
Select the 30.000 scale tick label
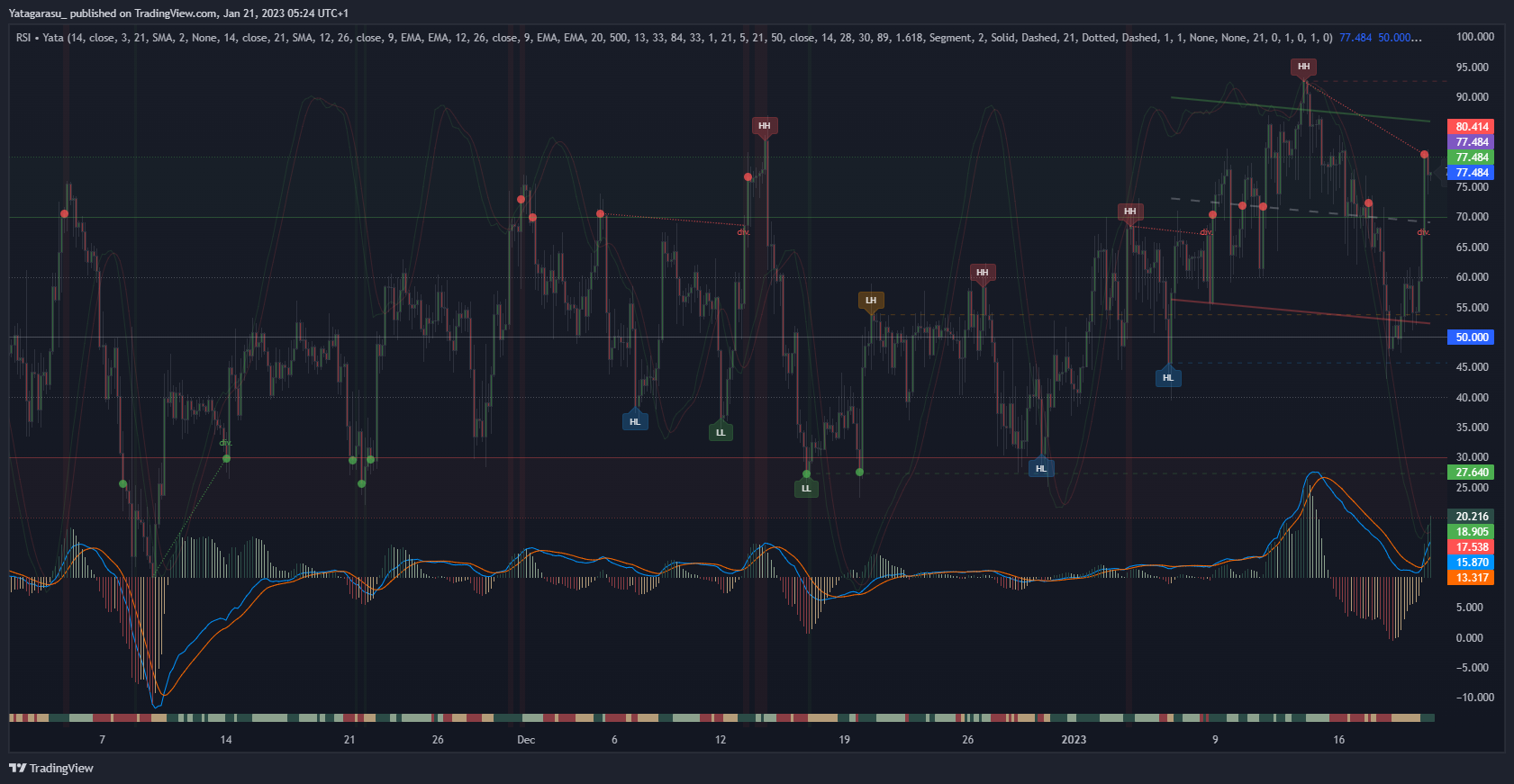pyautogui.click(x=1473, y=457)
